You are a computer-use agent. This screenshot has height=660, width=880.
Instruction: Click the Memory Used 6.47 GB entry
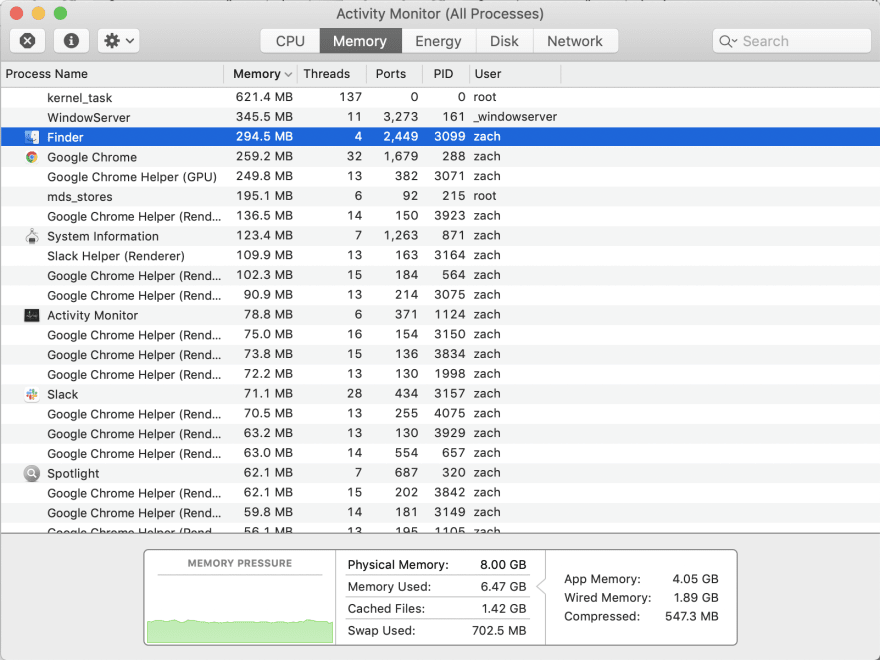[x=437, y=586]
